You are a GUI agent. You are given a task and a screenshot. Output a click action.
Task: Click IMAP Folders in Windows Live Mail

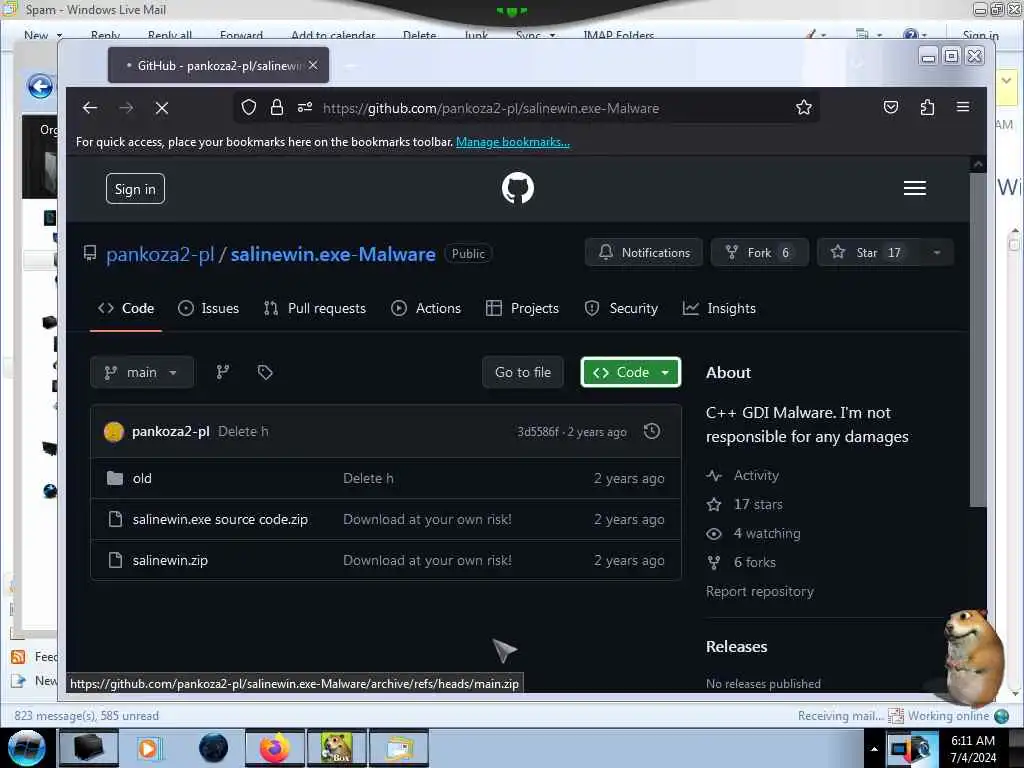pyautogui.click(x=618, y=35)
